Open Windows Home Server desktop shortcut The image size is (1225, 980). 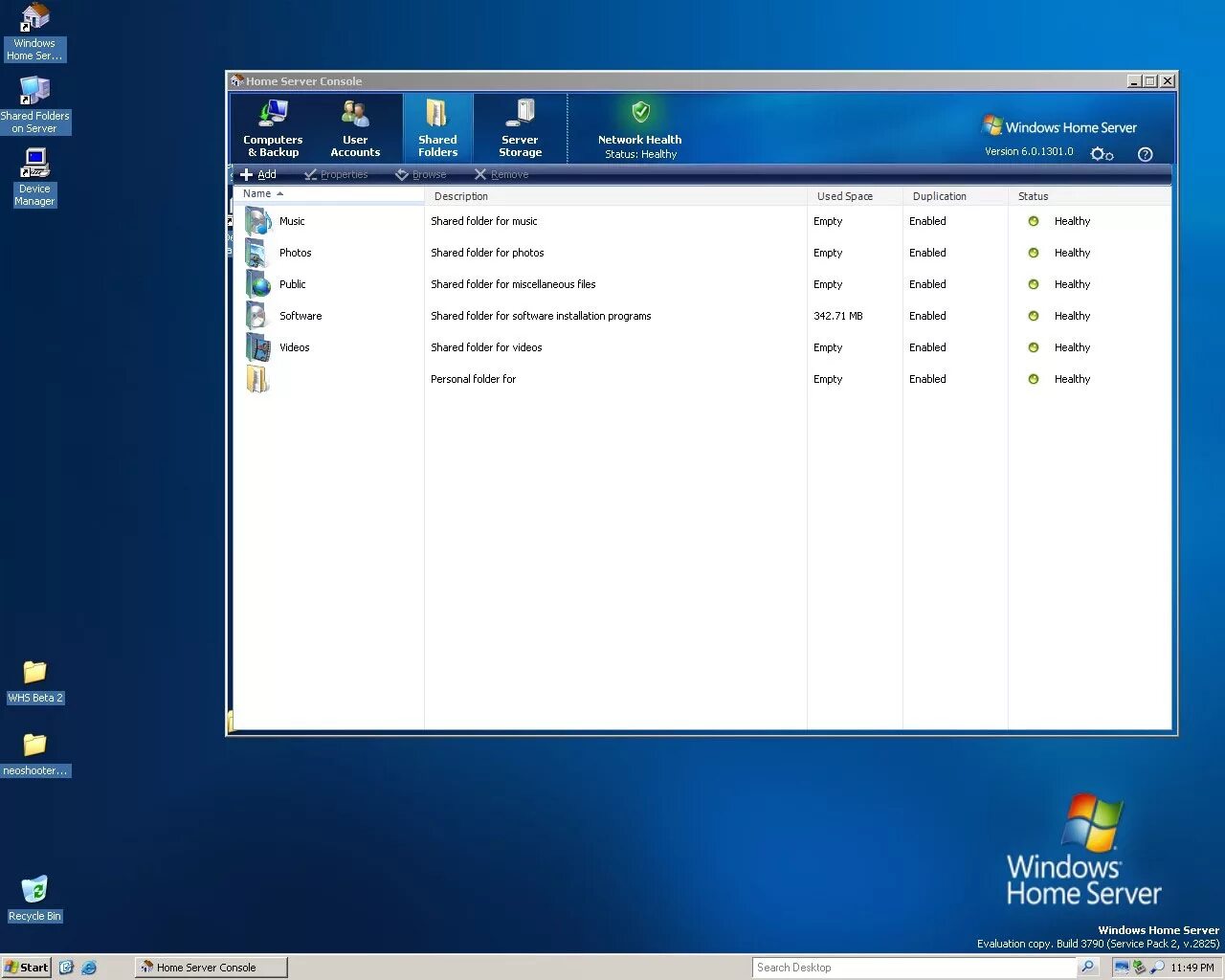point(34,33)
